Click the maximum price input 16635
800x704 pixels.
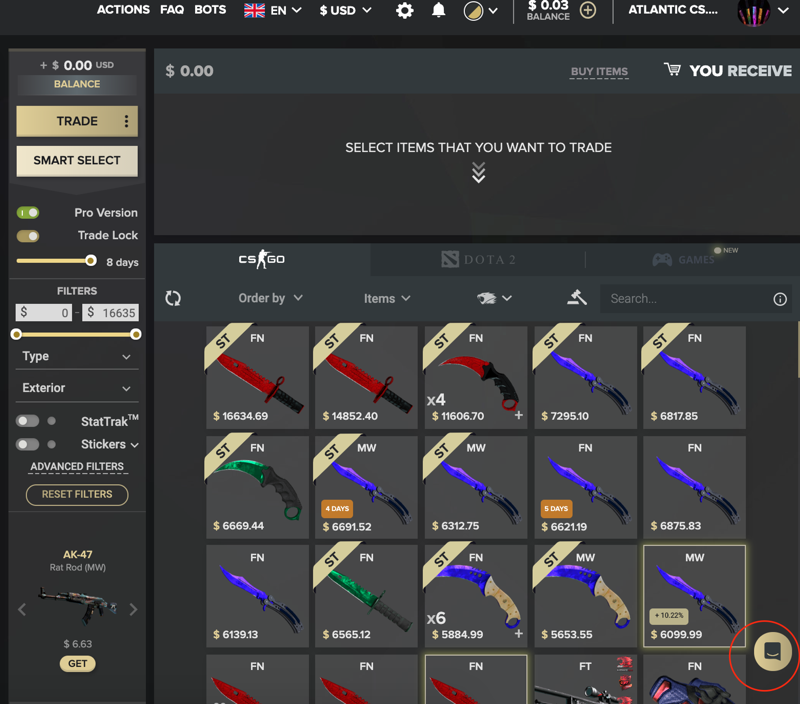(111, 313)
